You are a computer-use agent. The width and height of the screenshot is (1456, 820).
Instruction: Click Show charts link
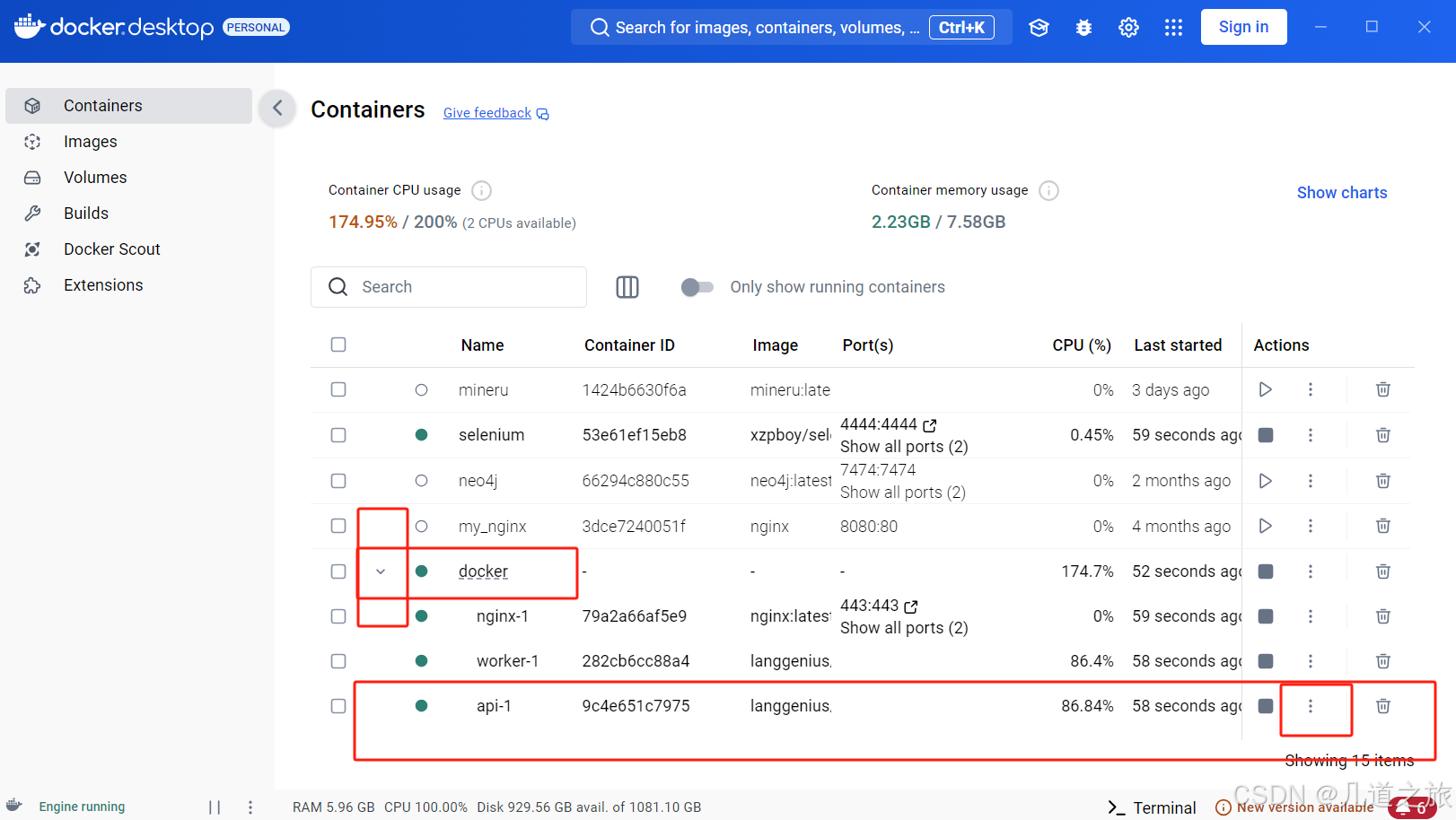1342,193
